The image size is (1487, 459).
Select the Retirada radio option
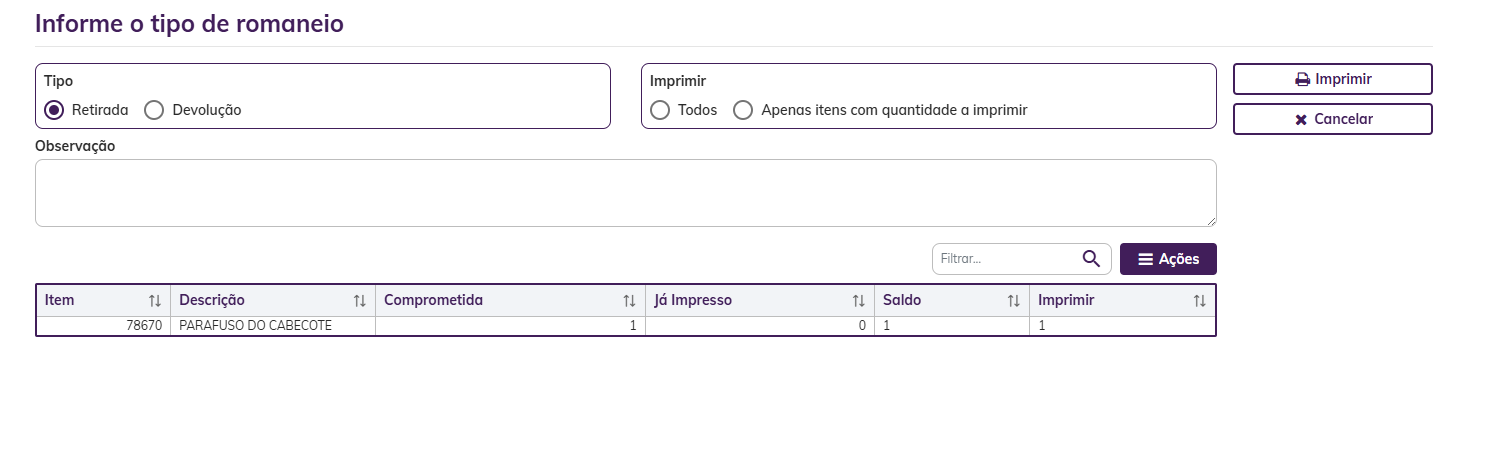click(54, 110)
